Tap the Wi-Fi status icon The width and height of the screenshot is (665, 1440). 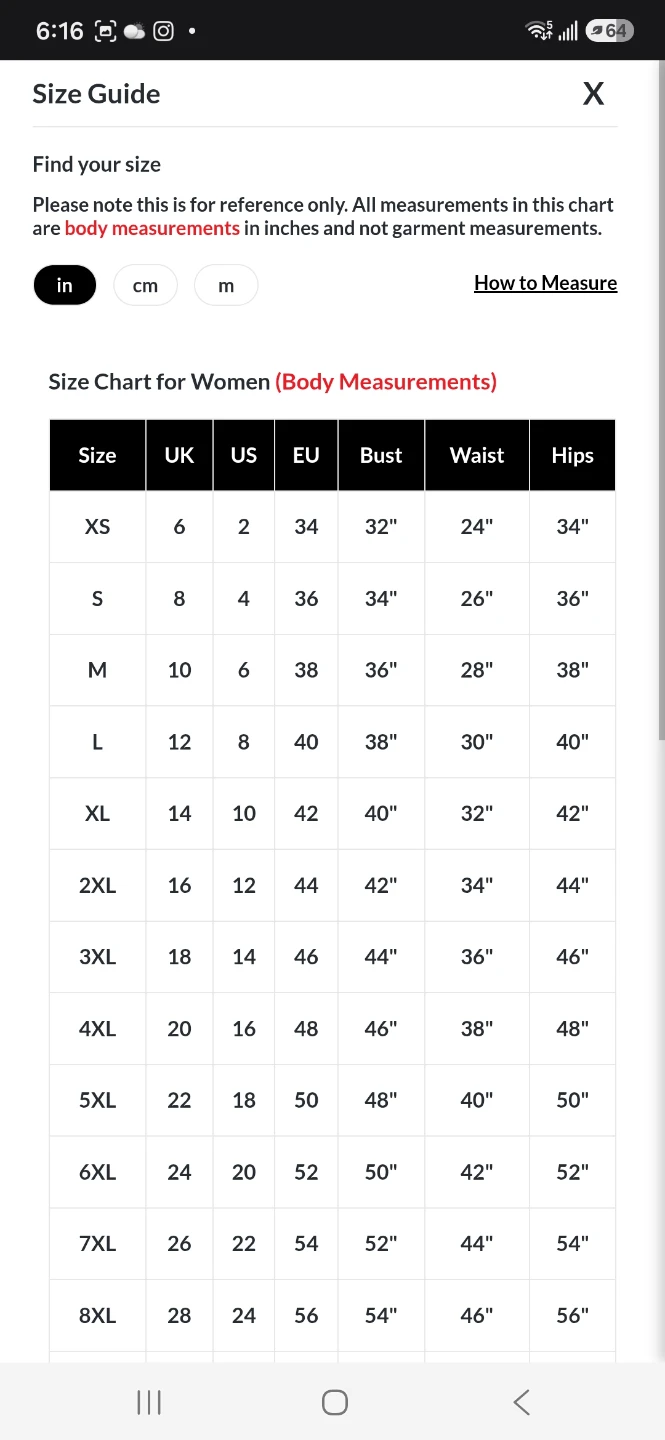click(x=539, y=31)
